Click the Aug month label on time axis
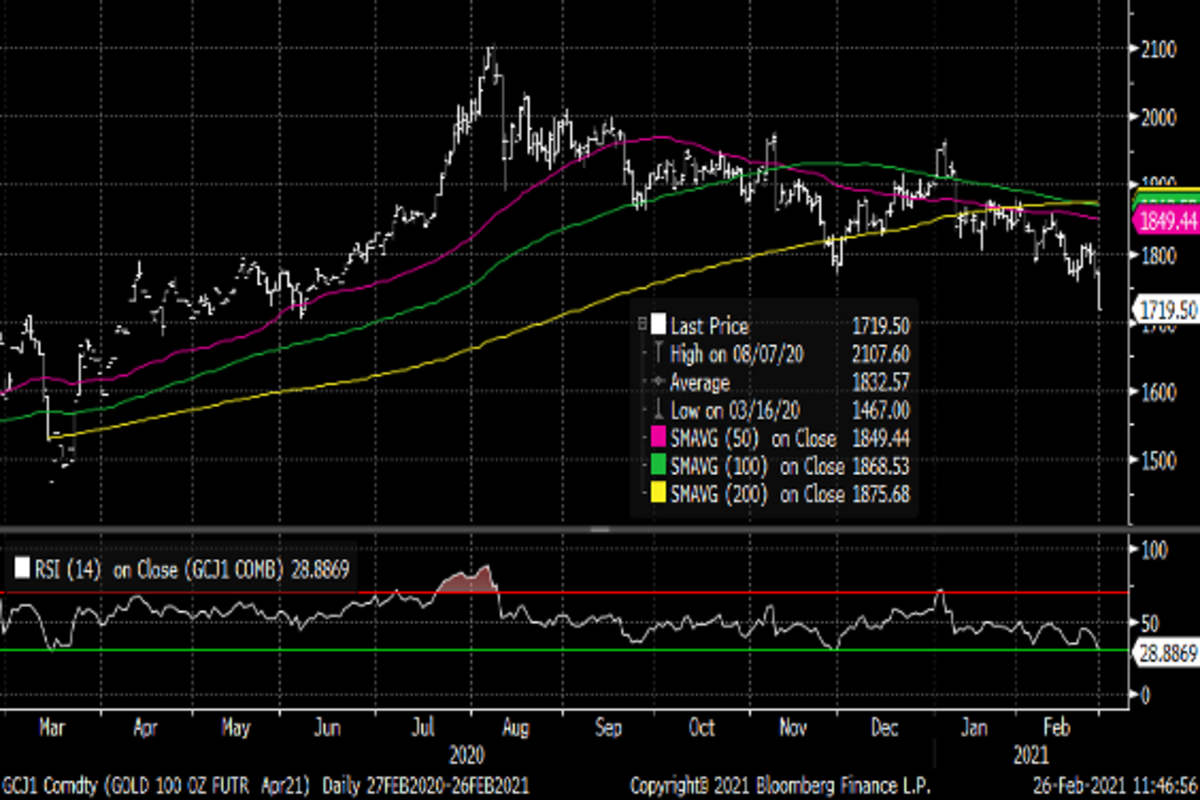Image resolution: width=1200 pixels, height=800 pixels. (x=518, y=728)
